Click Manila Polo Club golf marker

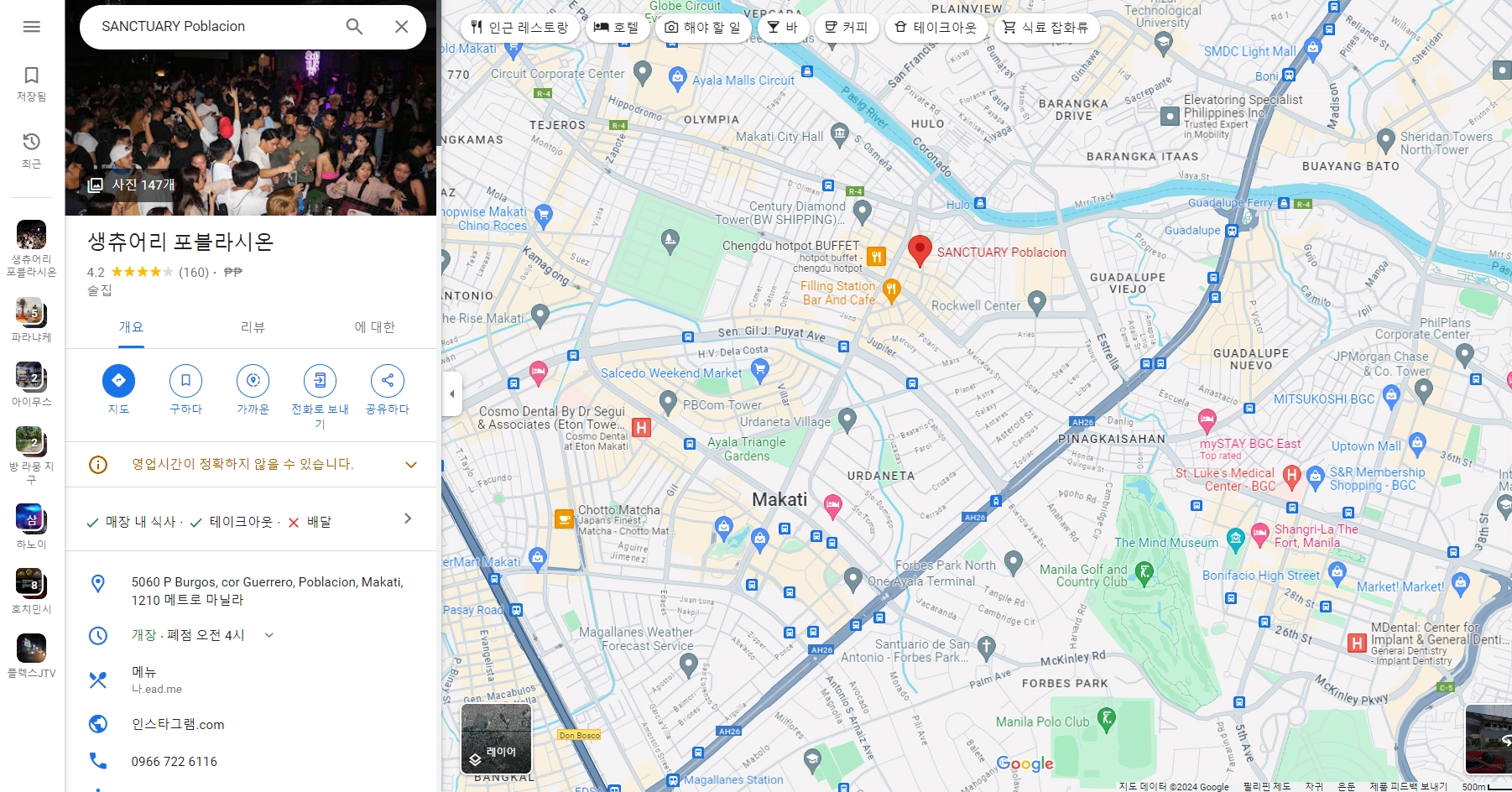coord(1107,719)
